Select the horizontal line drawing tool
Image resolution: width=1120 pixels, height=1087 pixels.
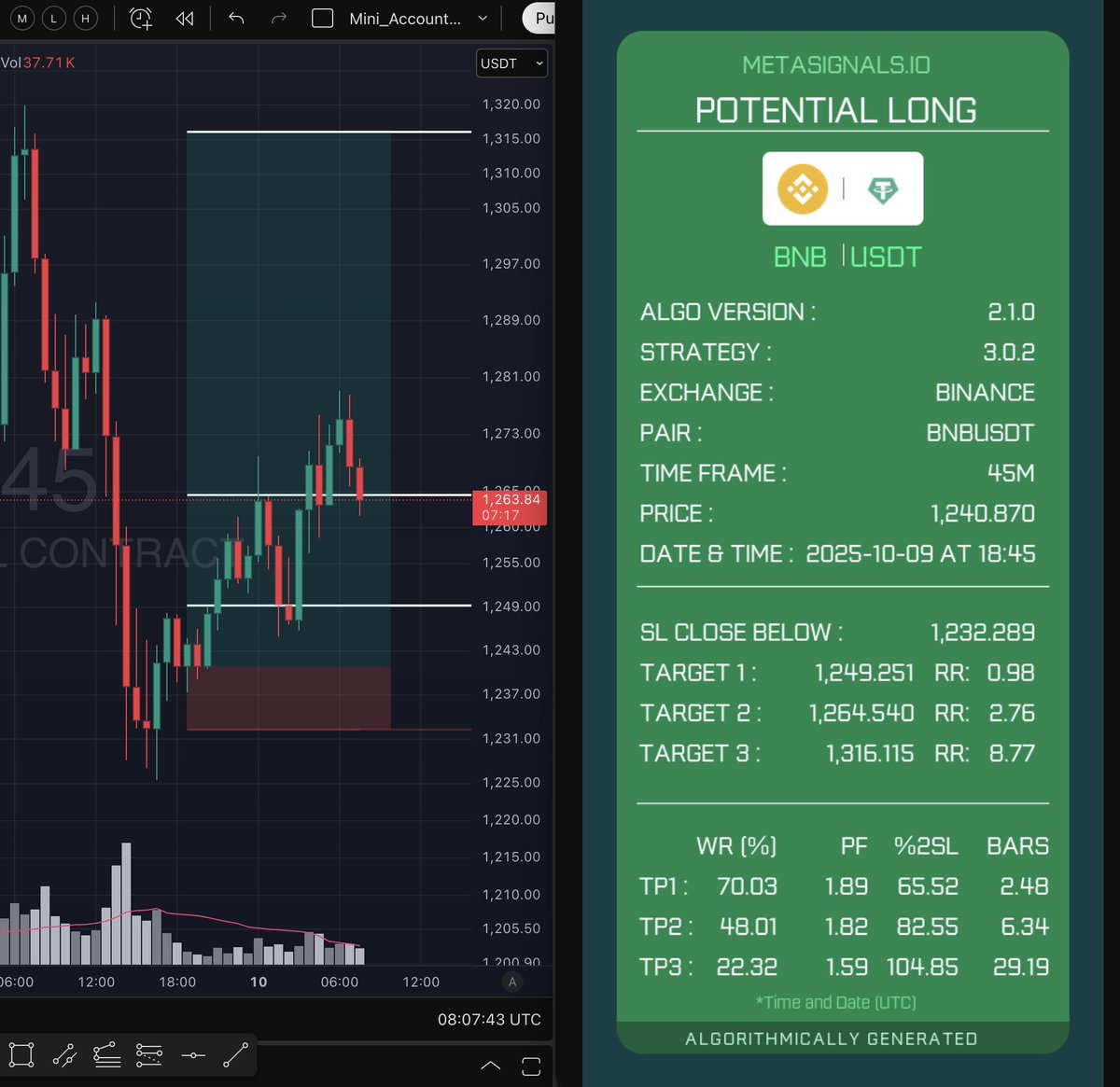click(x=192, y=1055)
